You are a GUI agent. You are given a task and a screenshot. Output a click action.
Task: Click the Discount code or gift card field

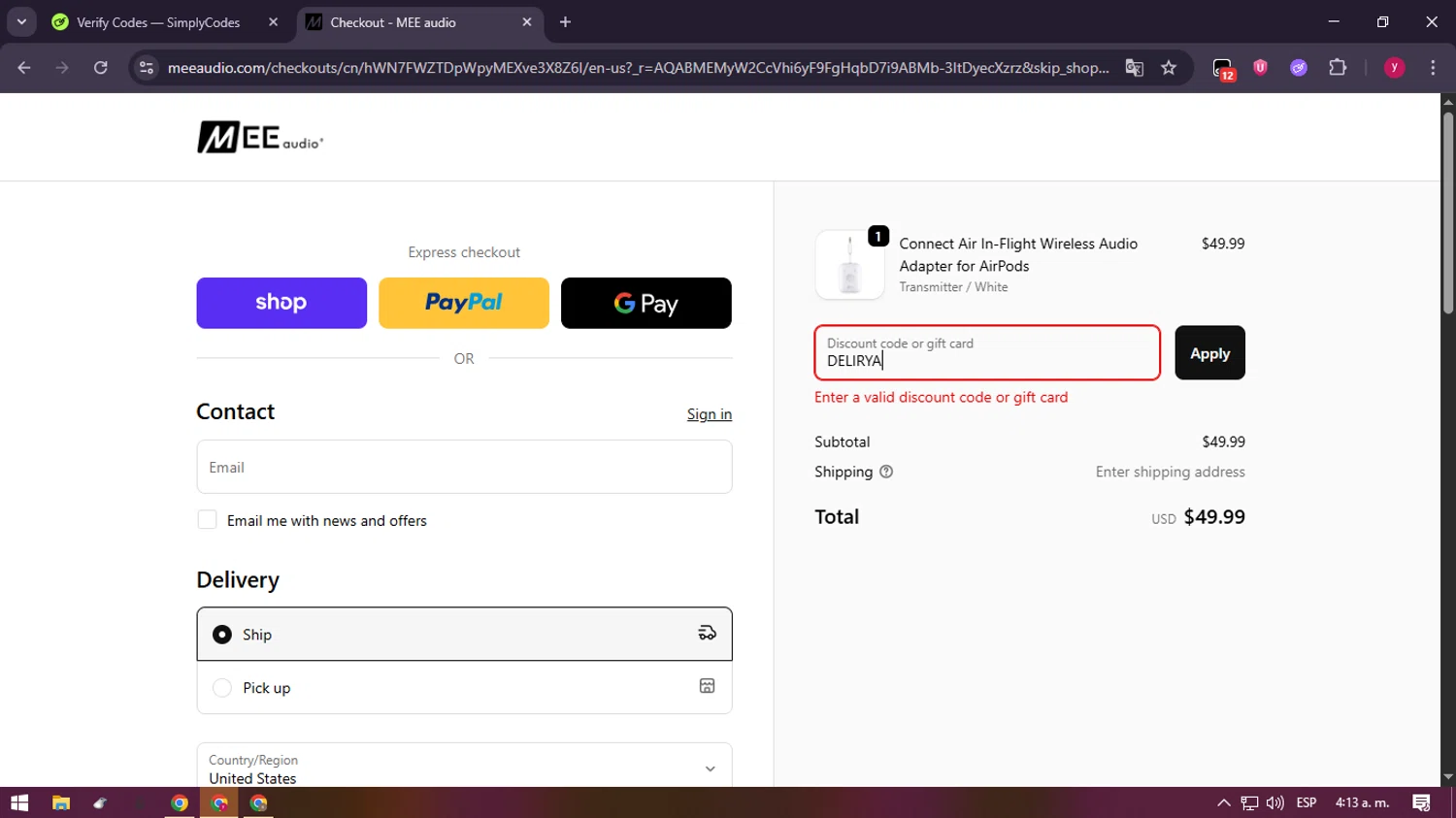[x=987, y=352]
